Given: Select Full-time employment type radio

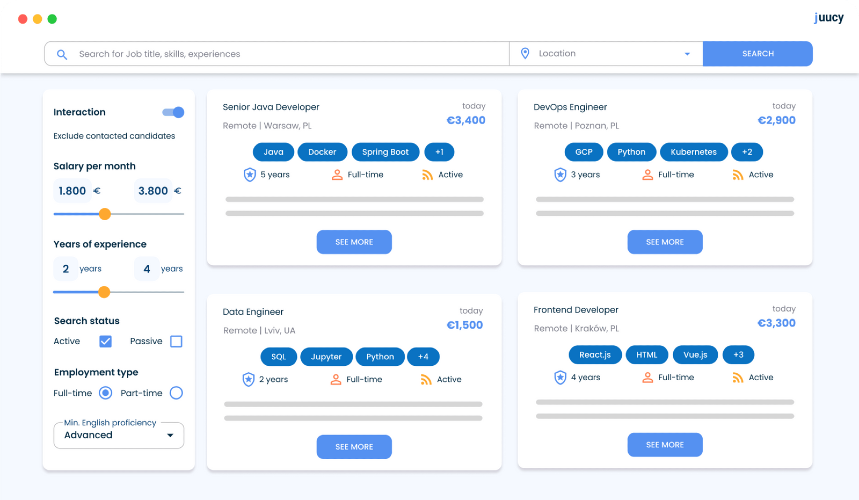Looking at the screenshot, I should 106,393.
